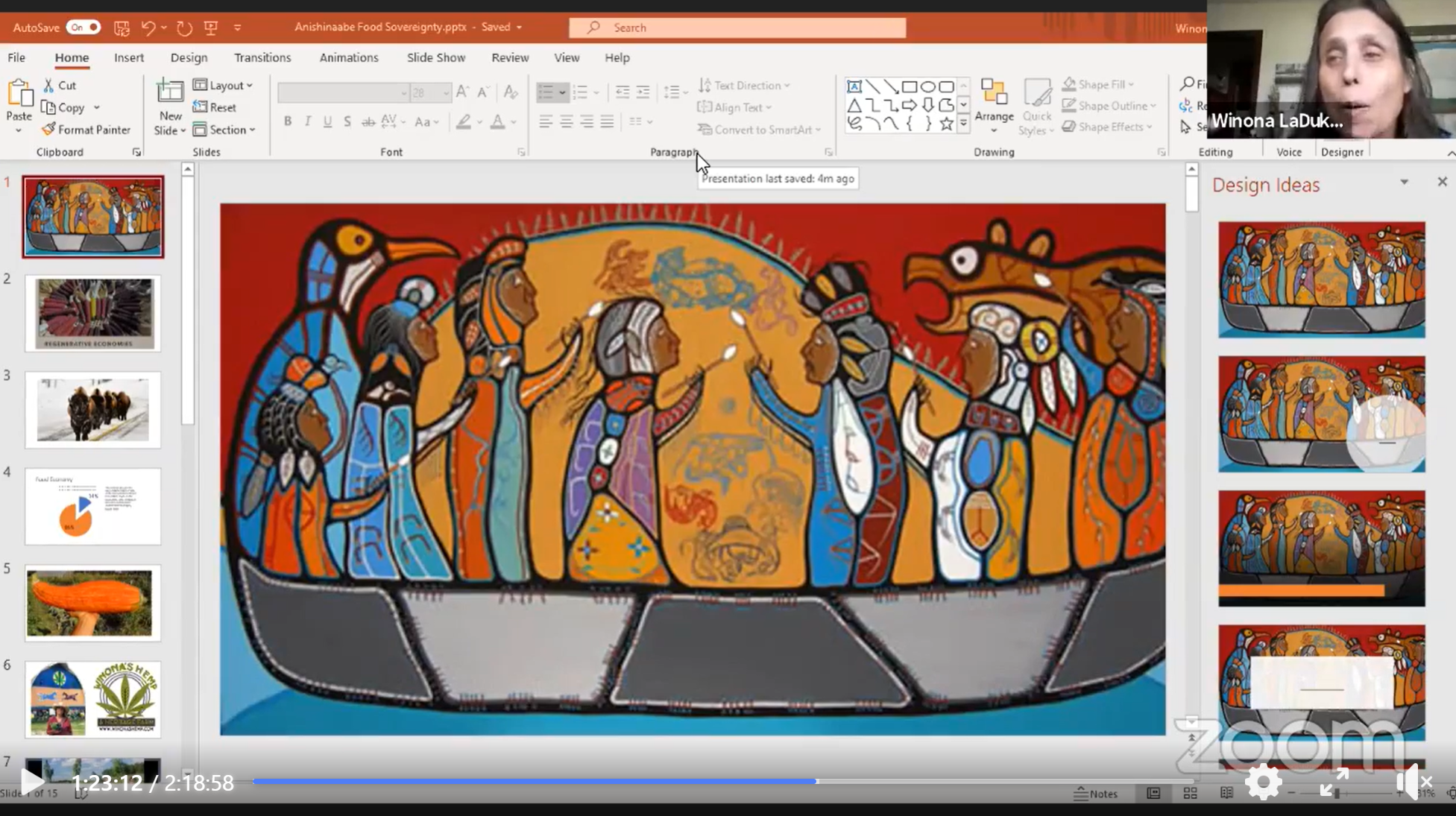Screen dimensions: 1456x816
Task: Select slide 3 bison thumbnail
Action: 92,410
